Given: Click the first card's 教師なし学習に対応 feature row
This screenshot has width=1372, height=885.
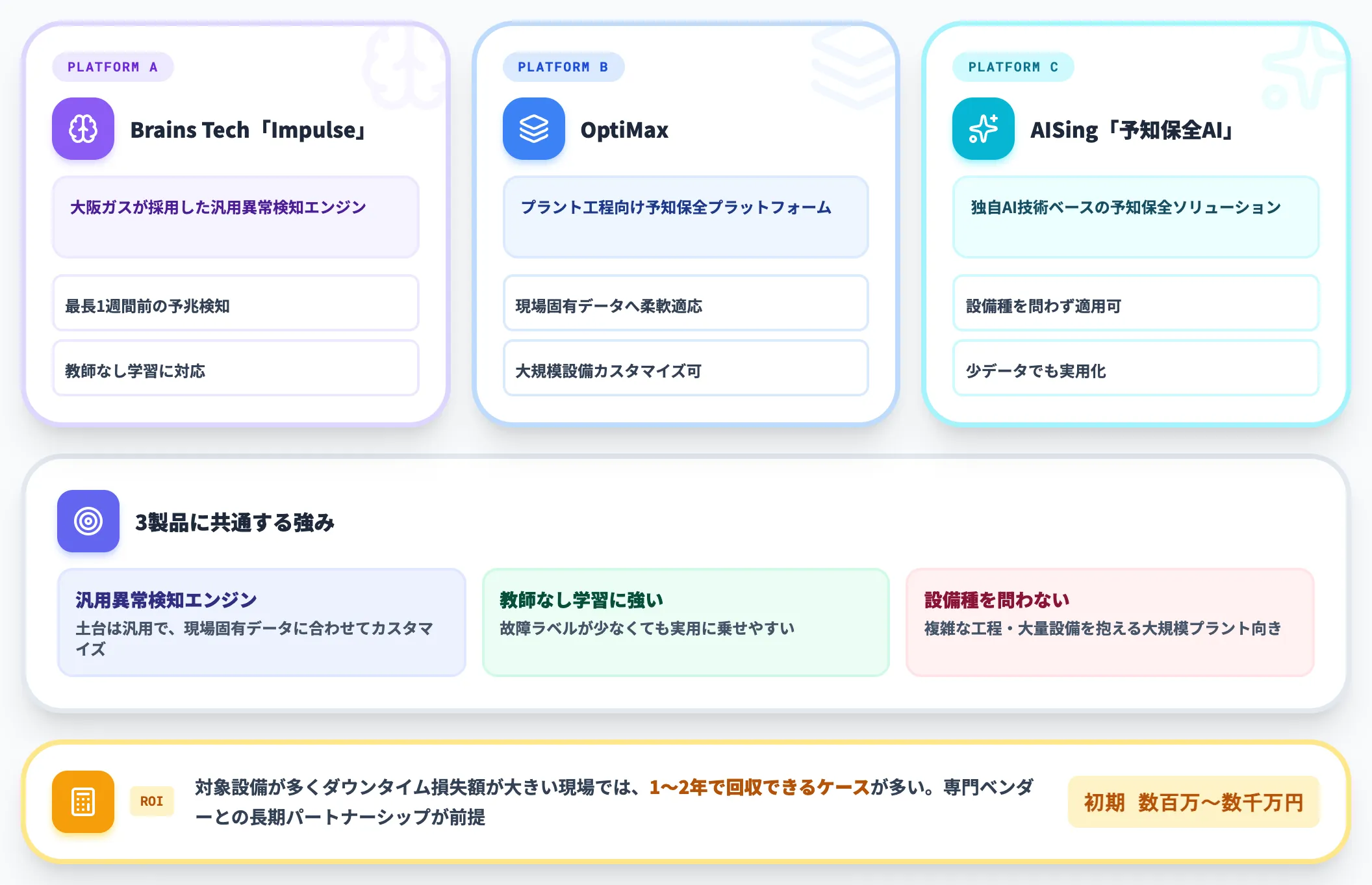Looking at the screenshot, I should (236, 368).
